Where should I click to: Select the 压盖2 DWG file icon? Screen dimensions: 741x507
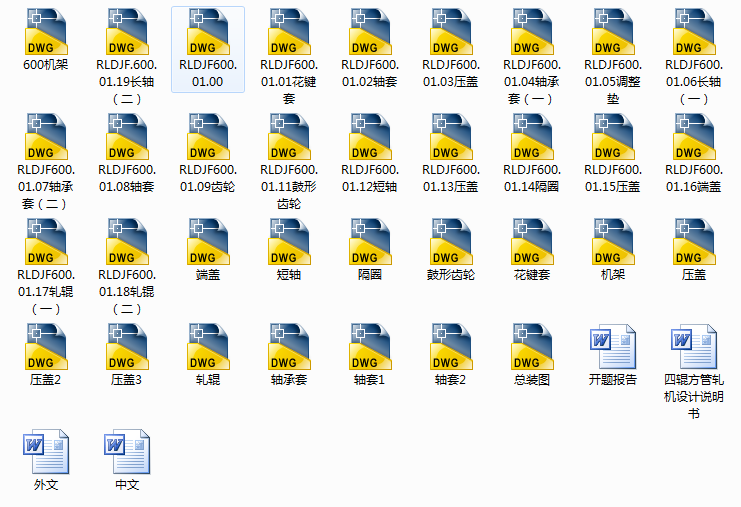click(46, 346)
